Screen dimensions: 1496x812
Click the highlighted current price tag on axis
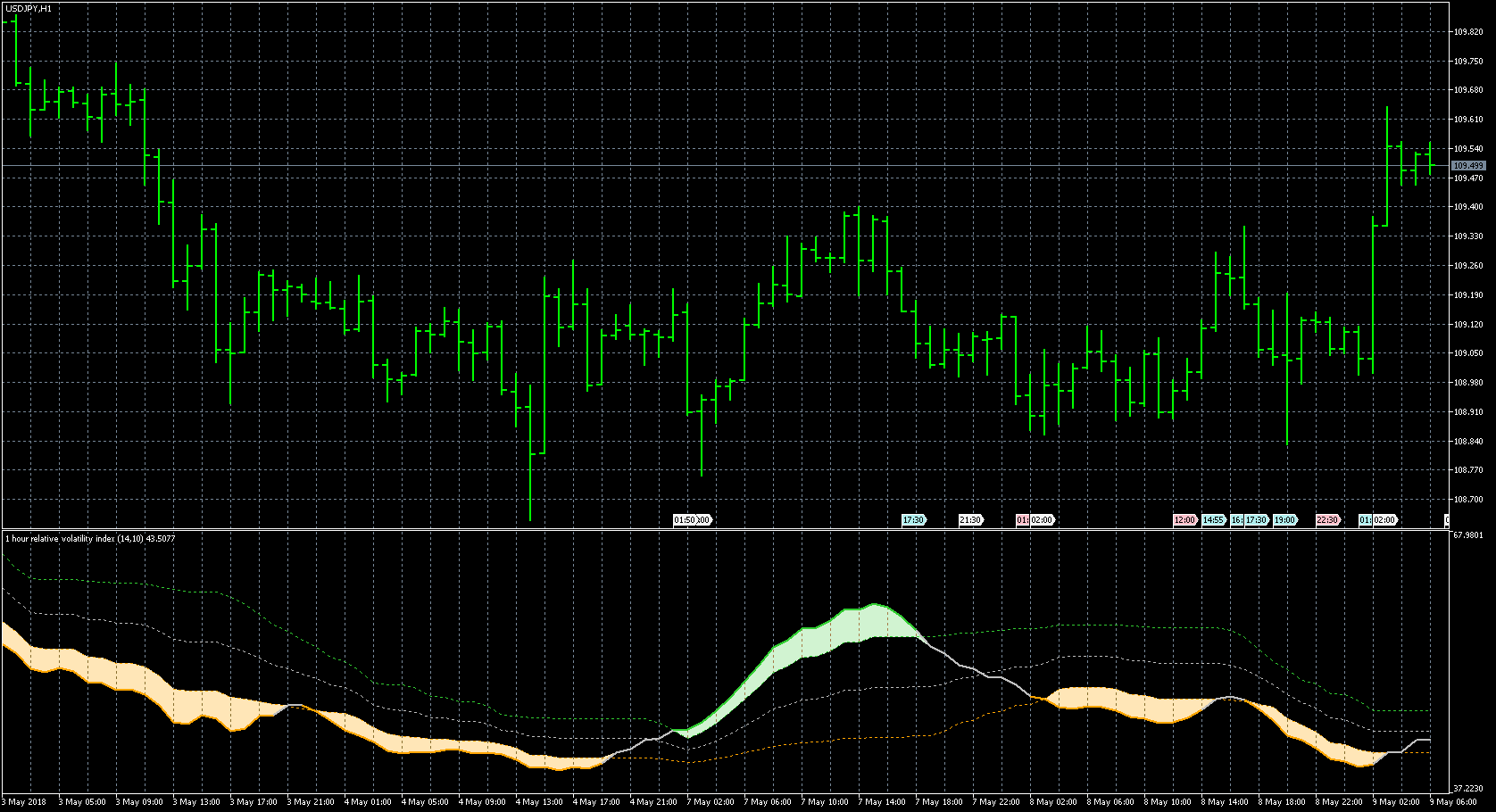pos(1468,166)
